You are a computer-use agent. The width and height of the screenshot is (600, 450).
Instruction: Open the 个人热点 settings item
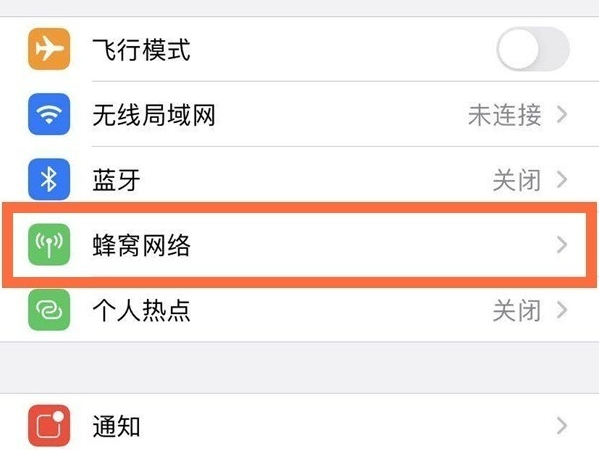[300, 310]
